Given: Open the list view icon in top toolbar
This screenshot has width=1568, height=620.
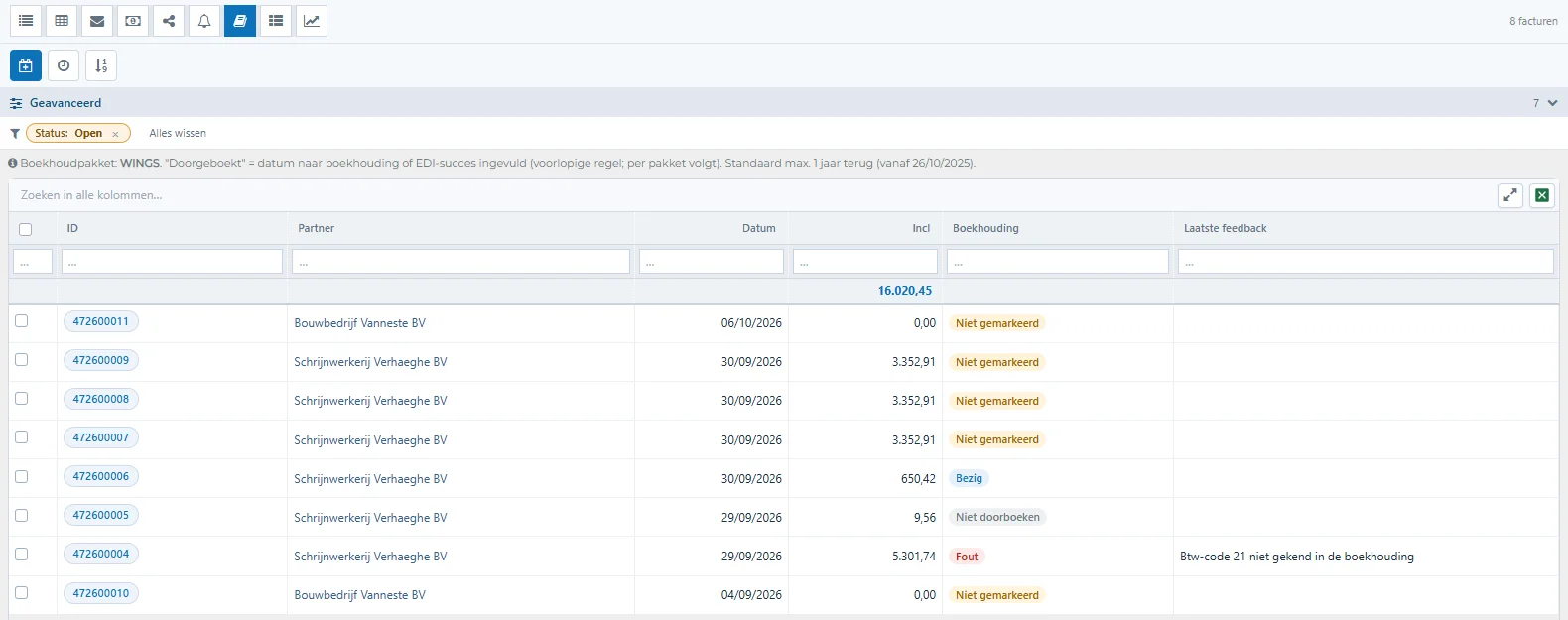Looking at the screenshot, I should pyautogui.click(x=26, y=21).
